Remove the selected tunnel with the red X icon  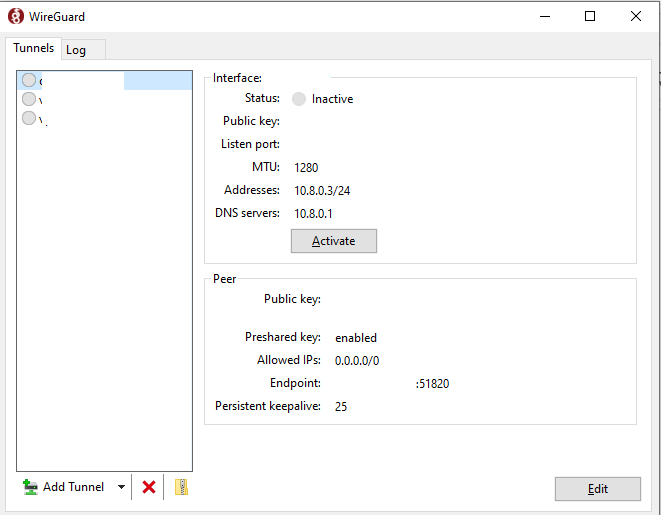tap(148, 487)
